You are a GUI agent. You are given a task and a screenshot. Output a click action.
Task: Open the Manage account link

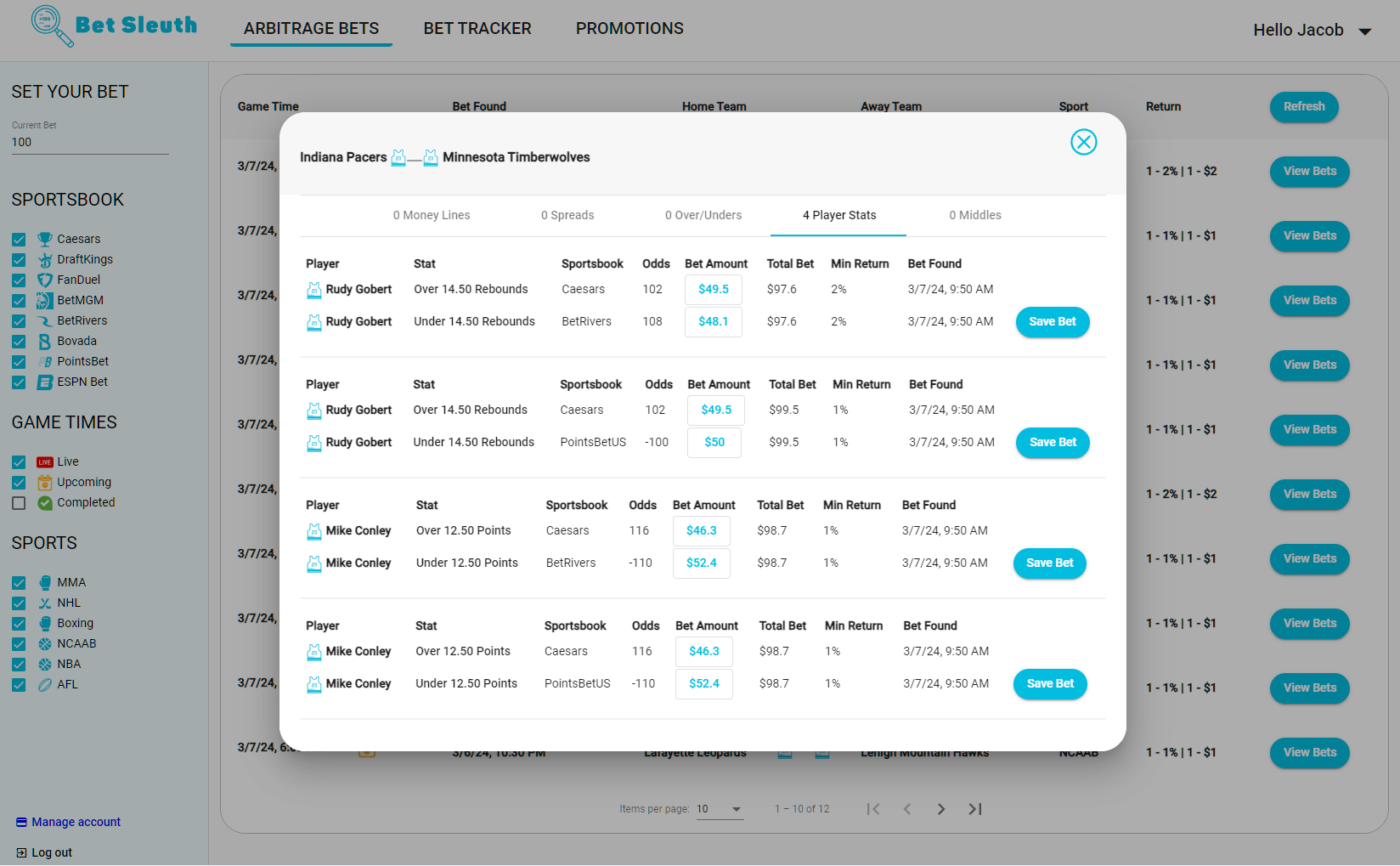click(69, 823)
